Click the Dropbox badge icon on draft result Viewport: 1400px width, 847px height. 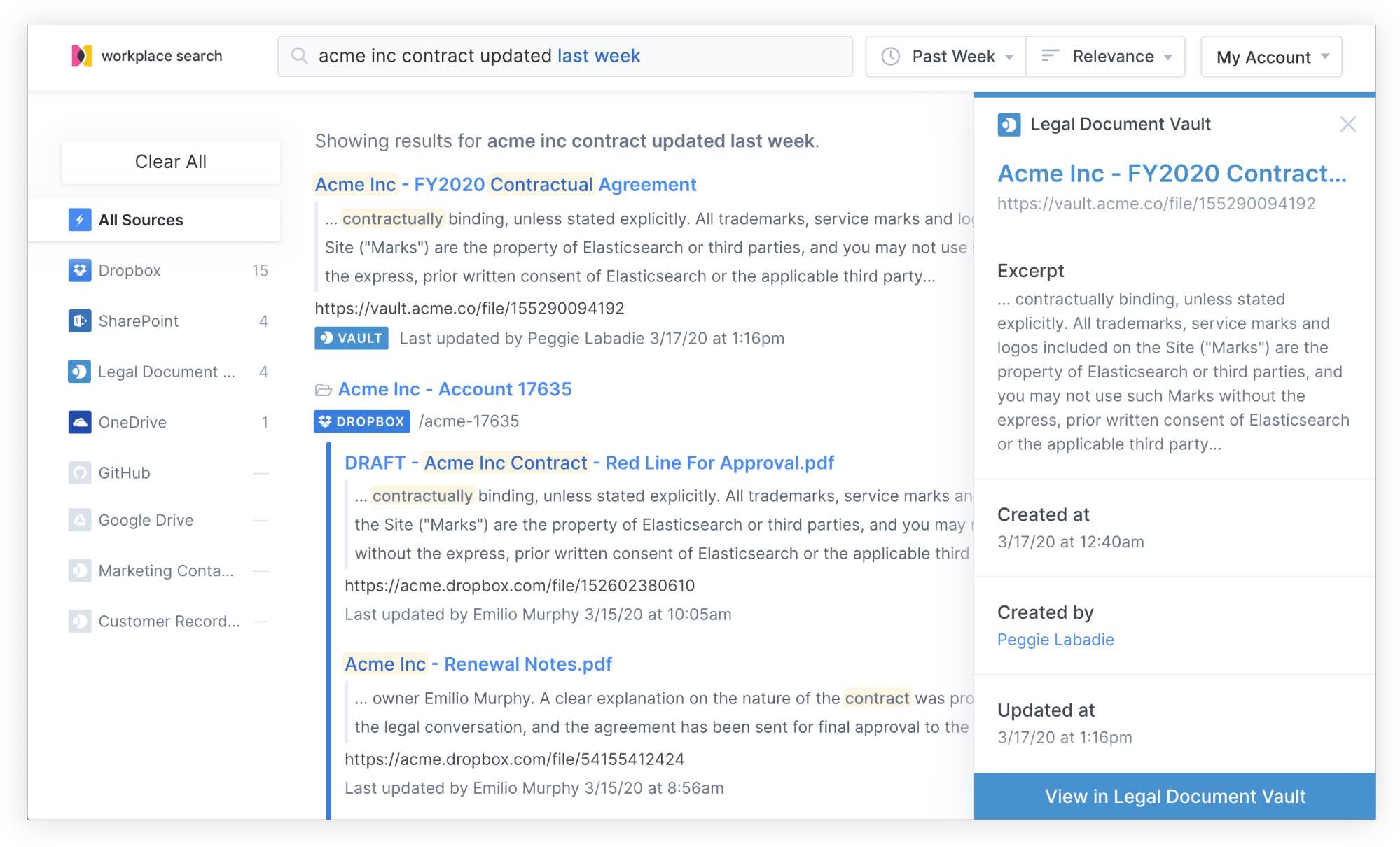tap(361, 421)
